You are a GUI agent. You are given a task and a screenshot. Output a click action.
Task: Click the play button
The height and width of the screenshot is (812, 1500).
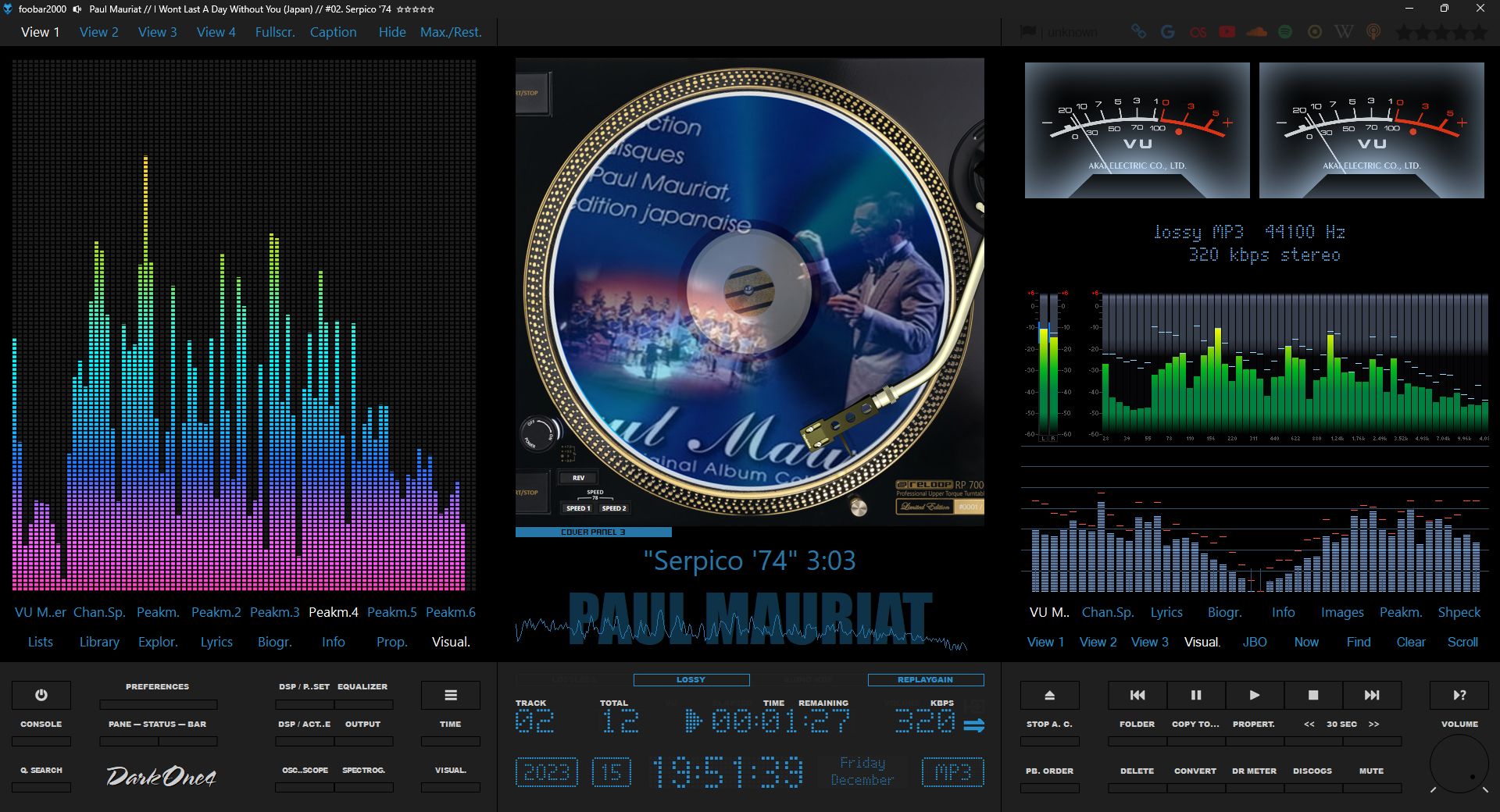click(x=1255, y=695)
